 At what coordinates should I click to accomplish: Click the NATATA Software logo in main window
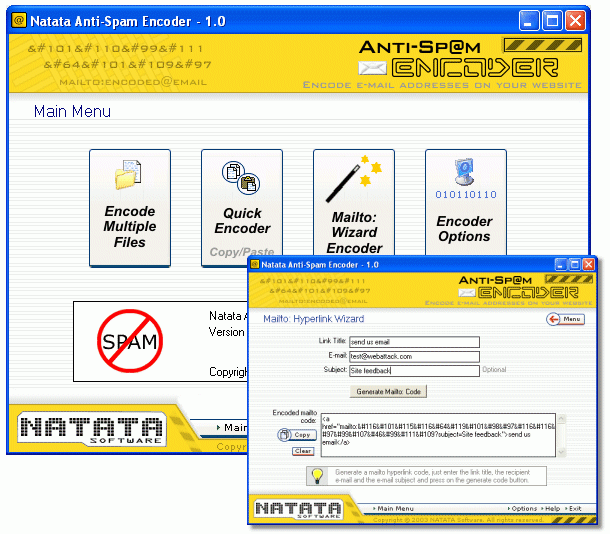point(91,429)
